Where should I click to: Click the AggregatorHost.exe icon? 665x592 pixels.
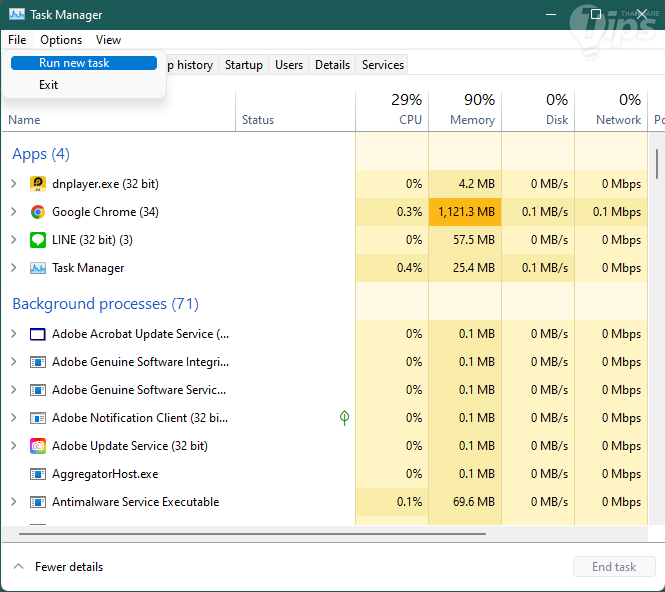pyautogui.click(x=38, y=474)
